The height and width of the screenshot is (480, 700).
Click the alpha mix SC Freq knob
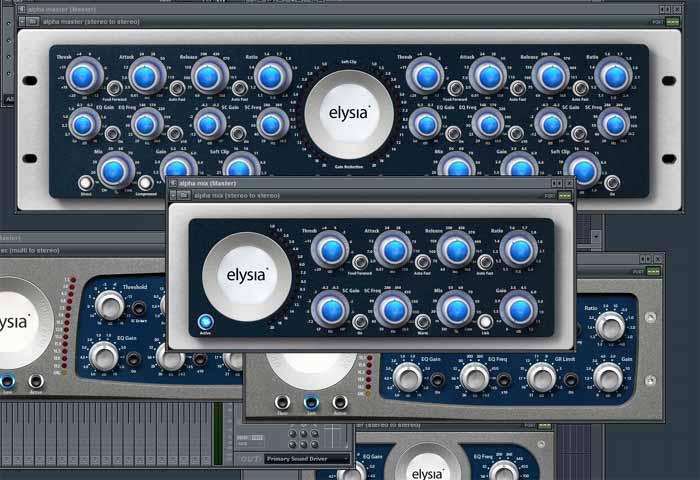coord(393,309)
